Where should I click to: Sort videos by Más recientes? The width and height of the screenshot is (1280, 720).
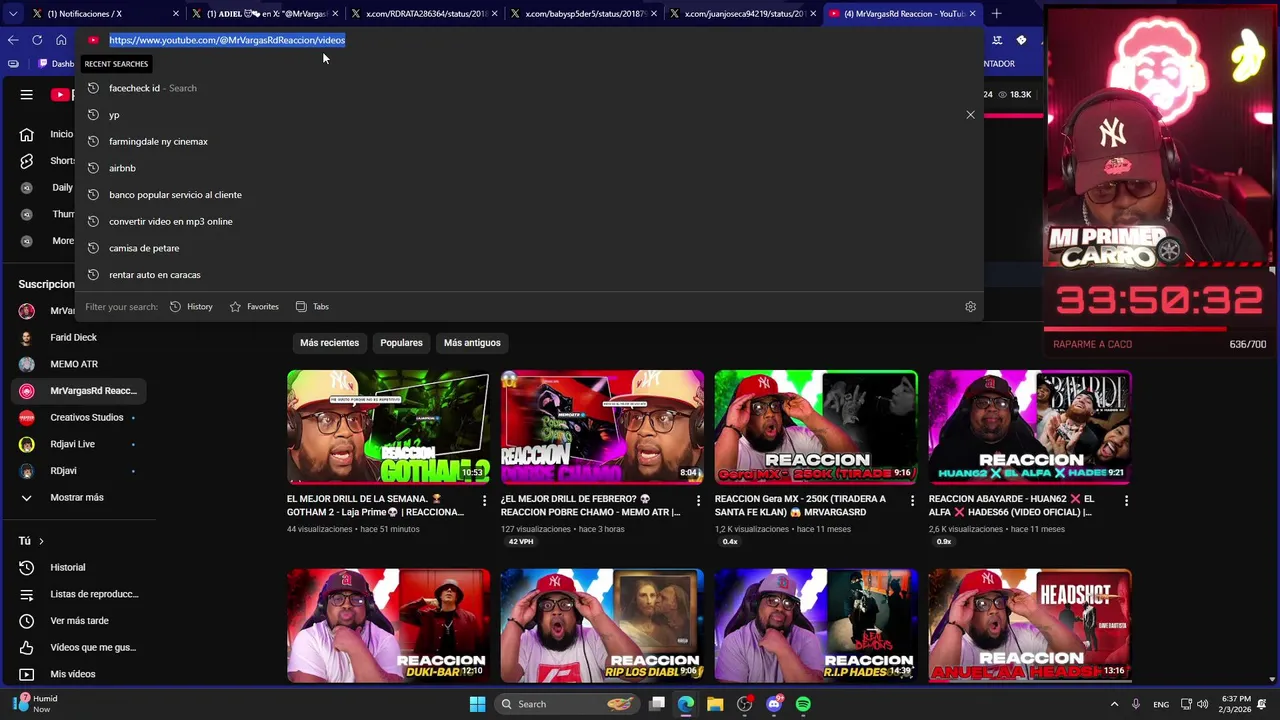[x=329, y=343]
